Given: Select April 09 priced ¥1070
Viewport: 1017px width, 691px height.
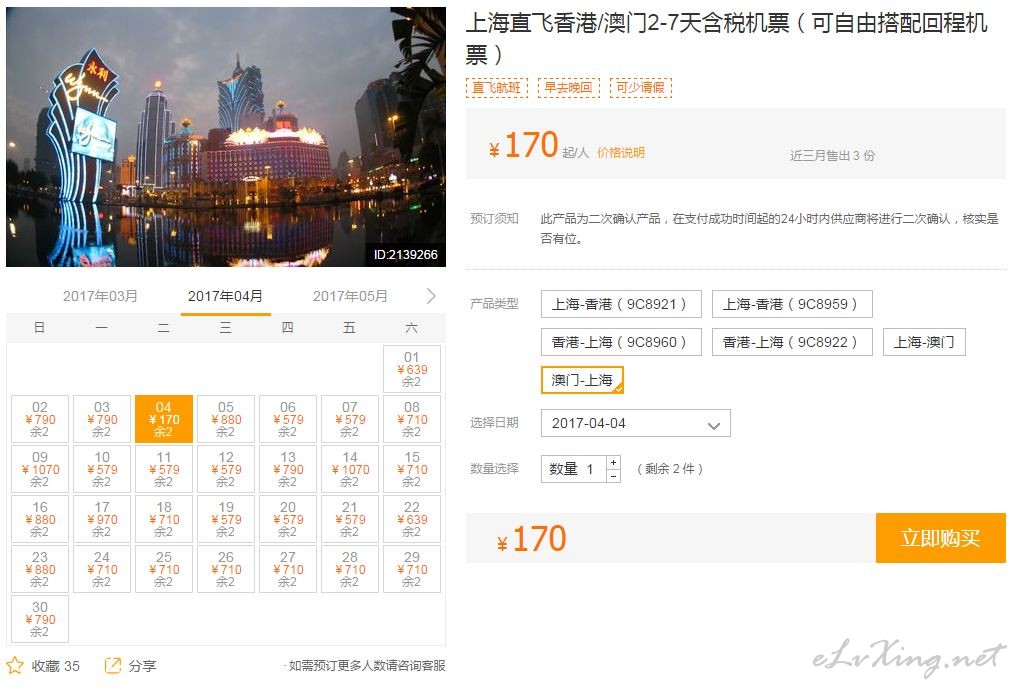Looking at the screenshot, I should point(40,469).
